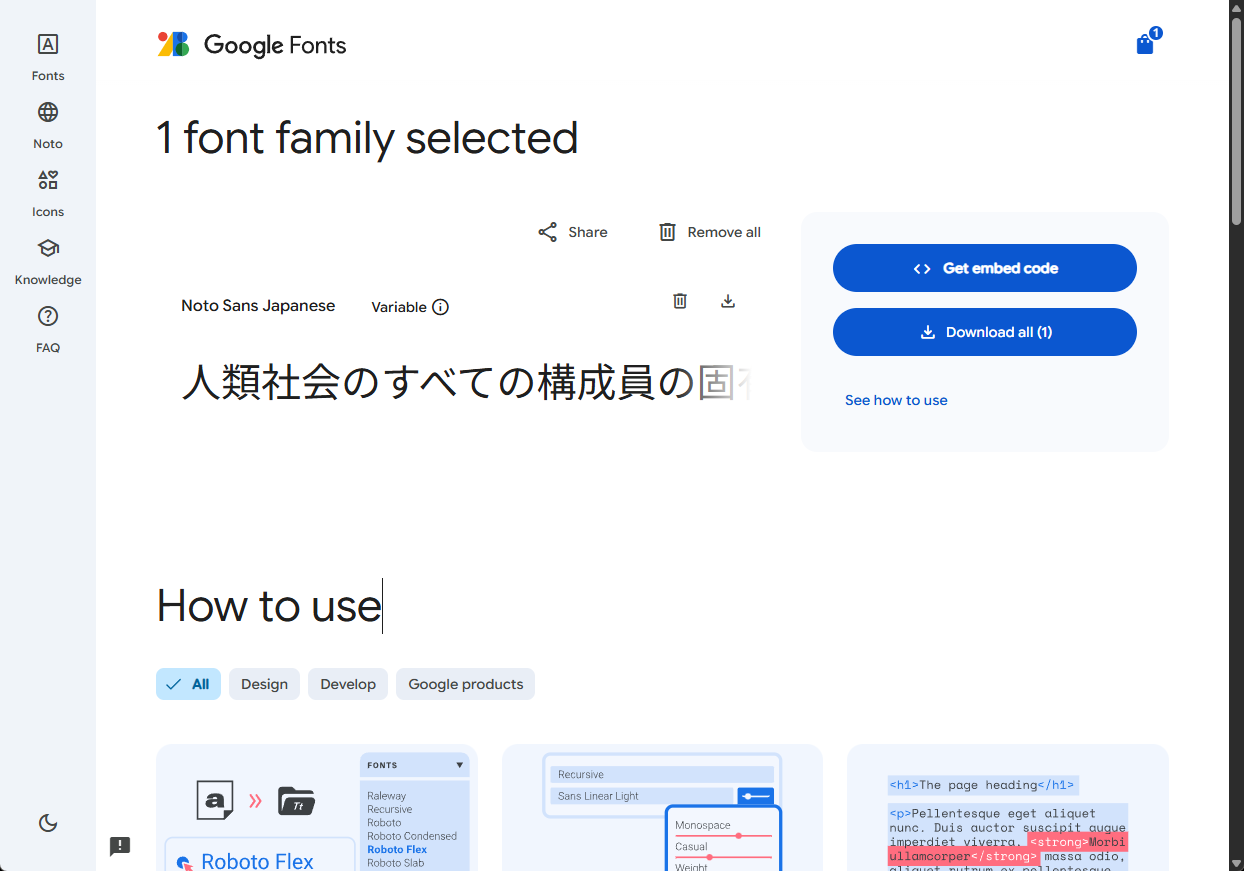Toggle dark mode with the moon icon
1244x871 pixels.
click(48, 822)
